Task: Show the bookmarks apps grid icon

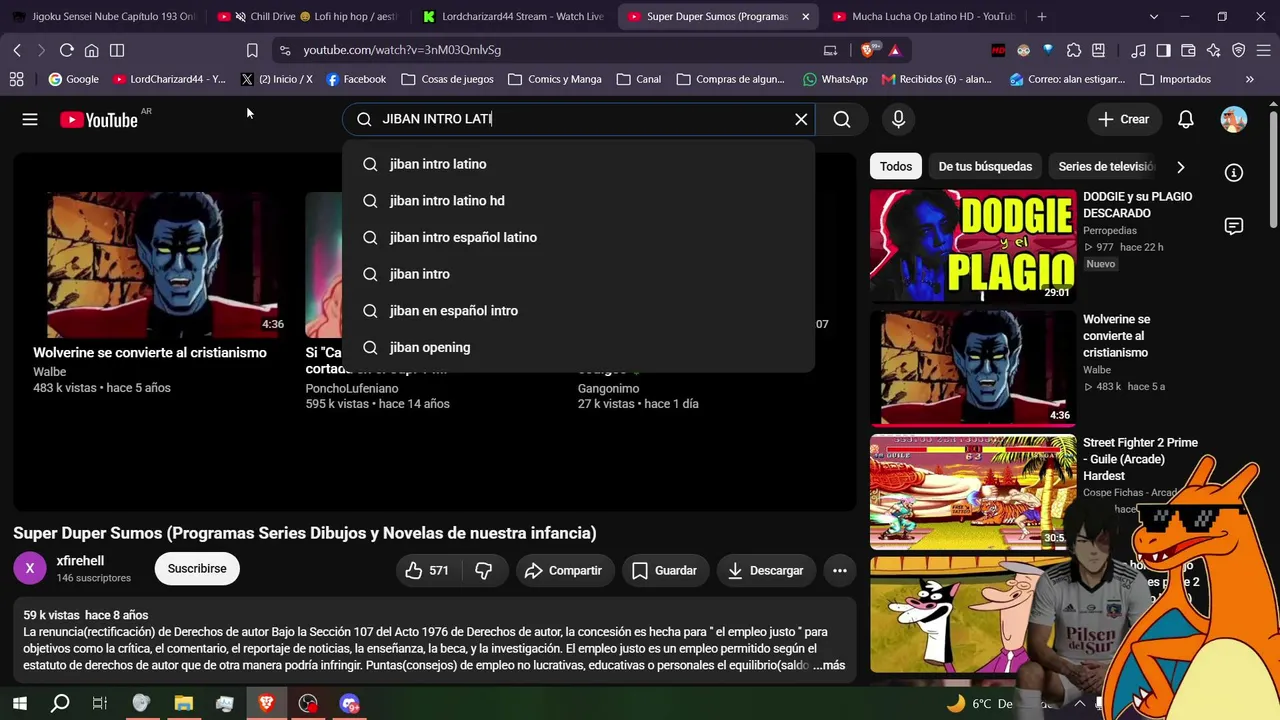Action: click(16, 79)
